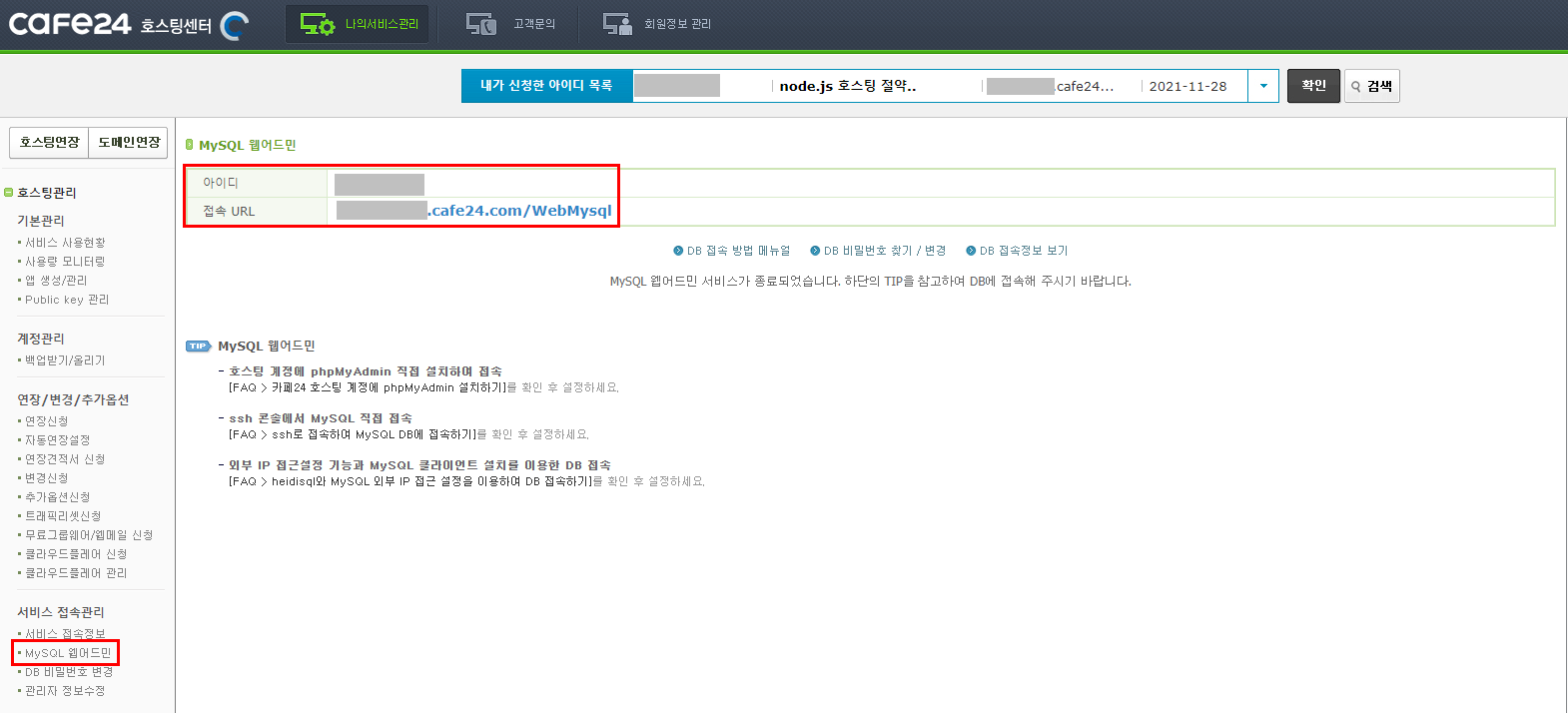The width and height of the screenshot is (1568, 713).
Task: Open the DB 접속정보 보기 link
Action: click(x=1024, y=251)
